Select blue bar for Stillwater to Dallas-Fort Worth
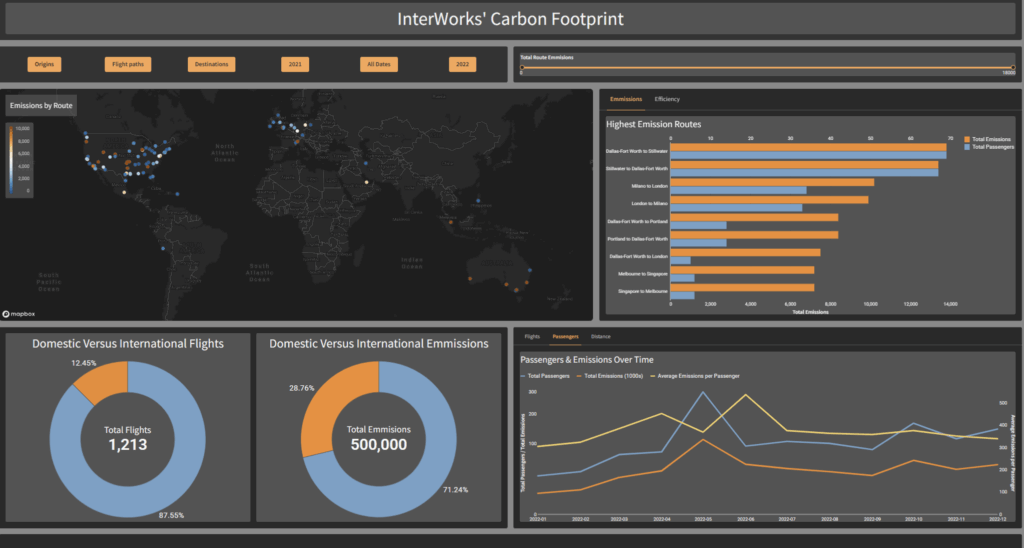The image size is (1024, 548). click(x=805, y=172)
